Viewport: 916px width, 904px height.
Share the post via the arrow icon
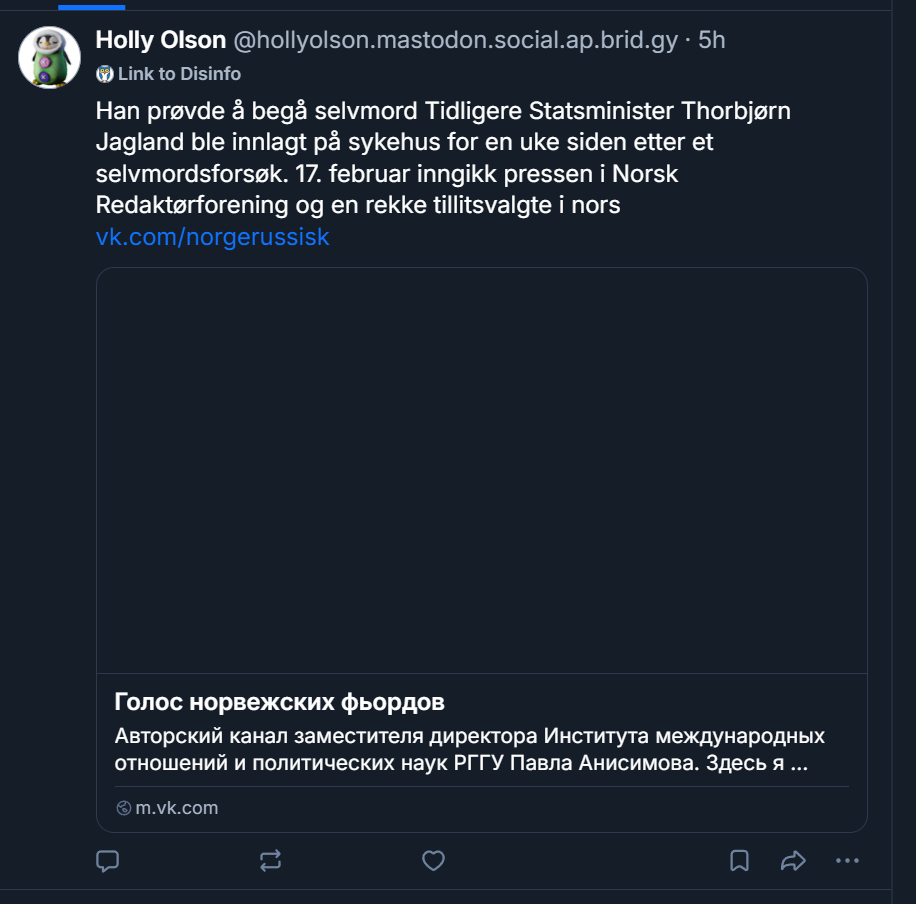[793, 861]
